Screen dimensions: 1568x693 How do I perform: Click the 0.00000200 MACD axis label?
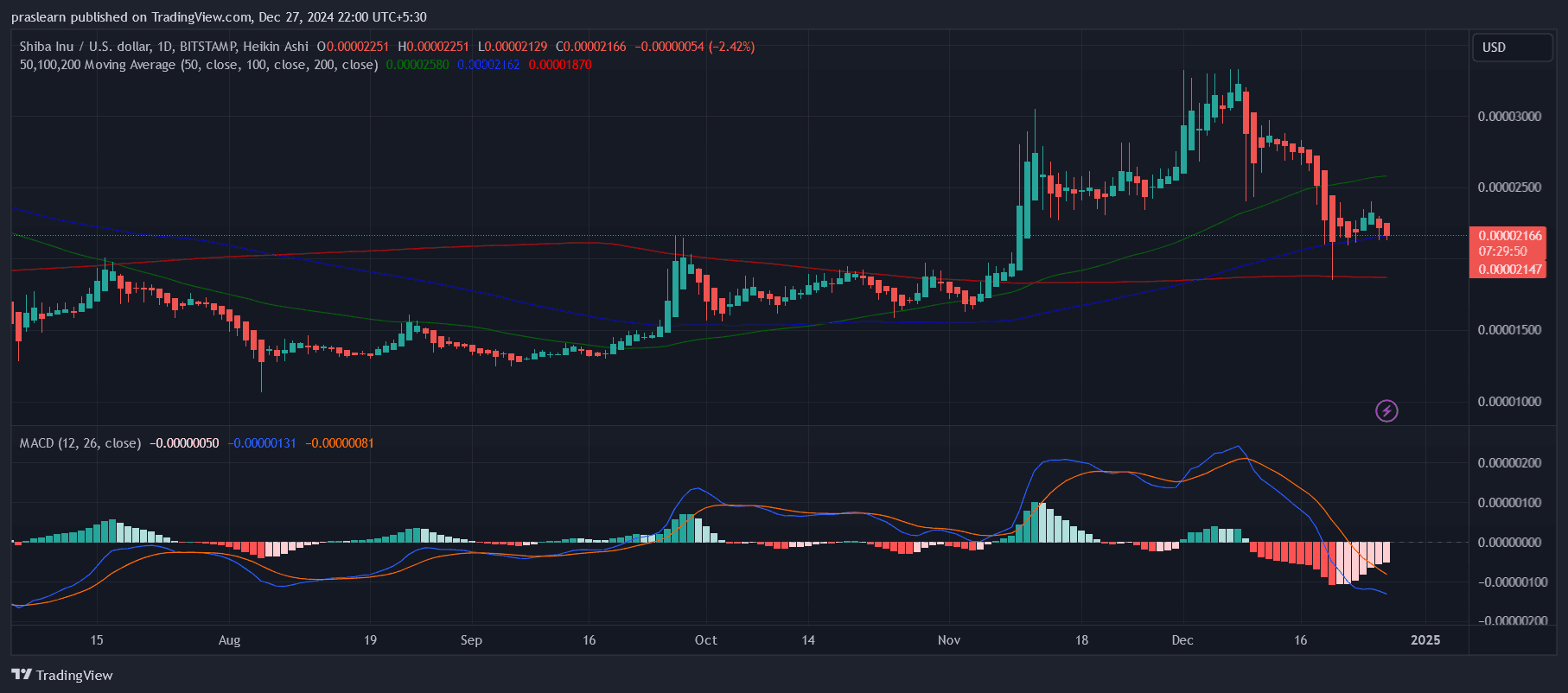[1509, 463]
